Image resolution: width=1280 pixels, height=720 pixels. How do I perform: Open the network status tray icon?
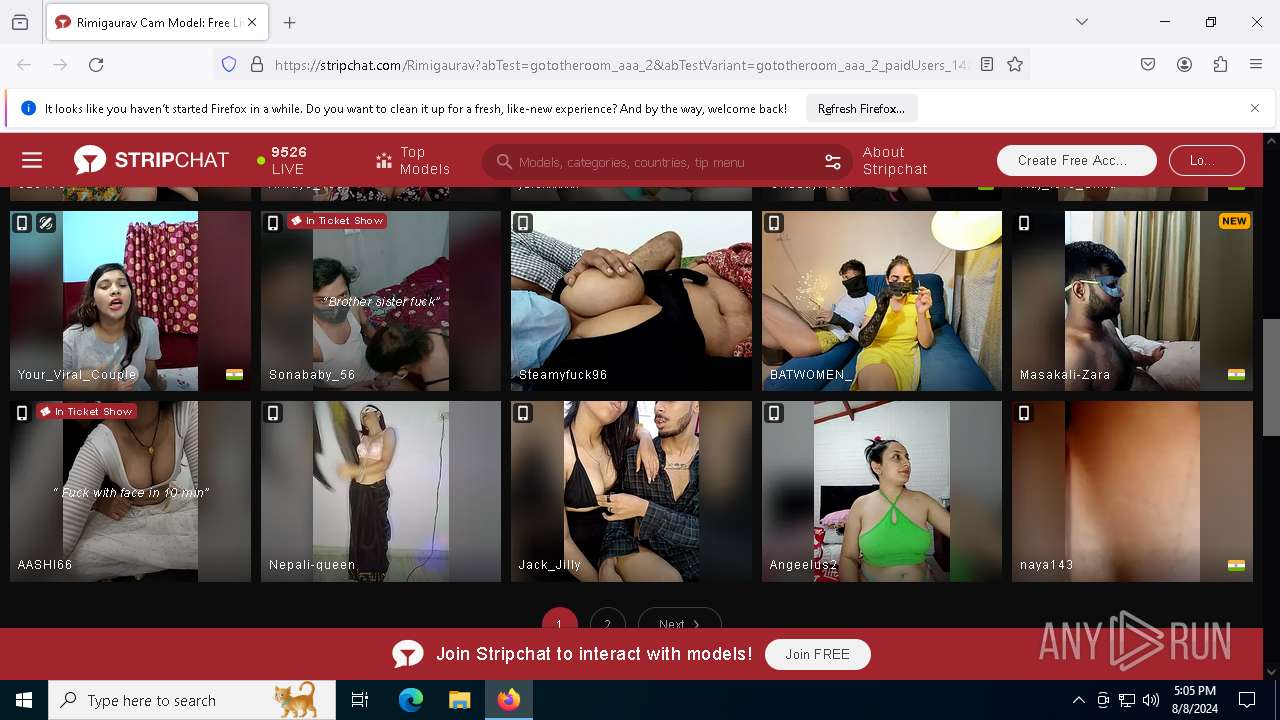(1127, 700)
